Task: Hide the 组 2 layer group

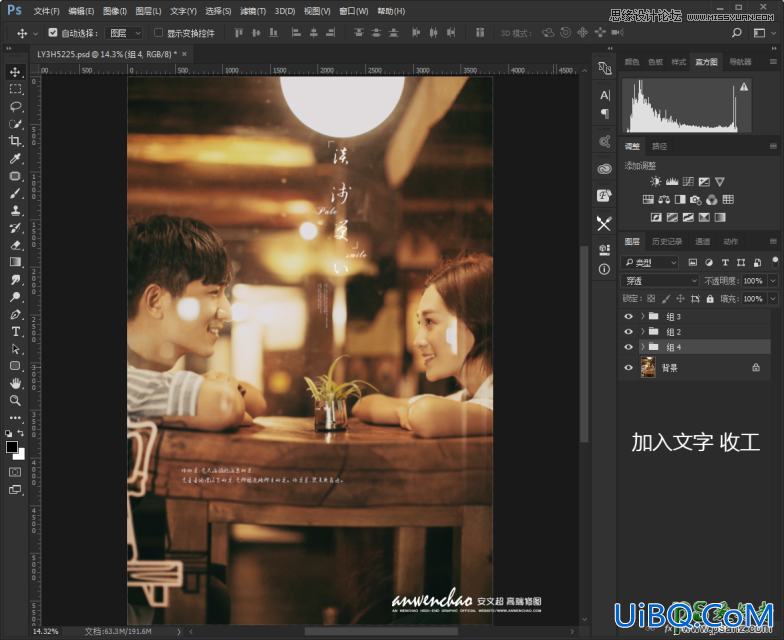Action: 628,332
